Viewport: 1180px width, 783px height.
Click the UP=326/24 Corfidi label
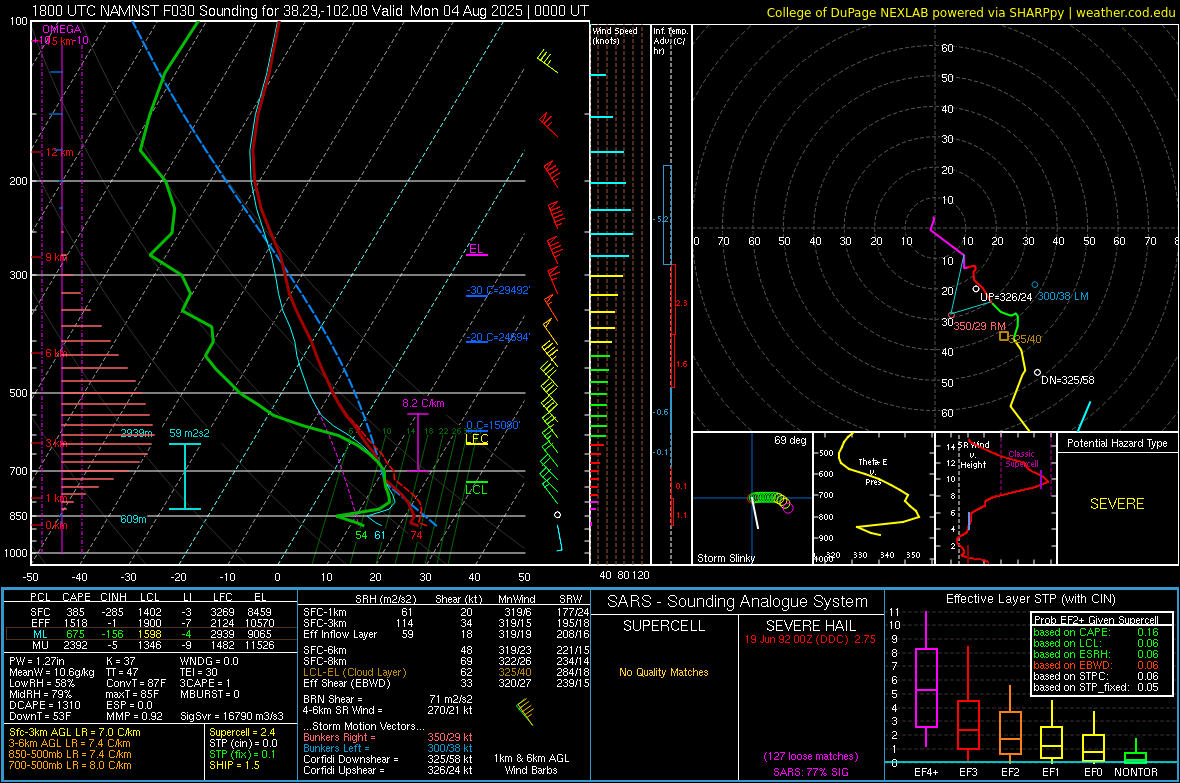coord(1006,297)
